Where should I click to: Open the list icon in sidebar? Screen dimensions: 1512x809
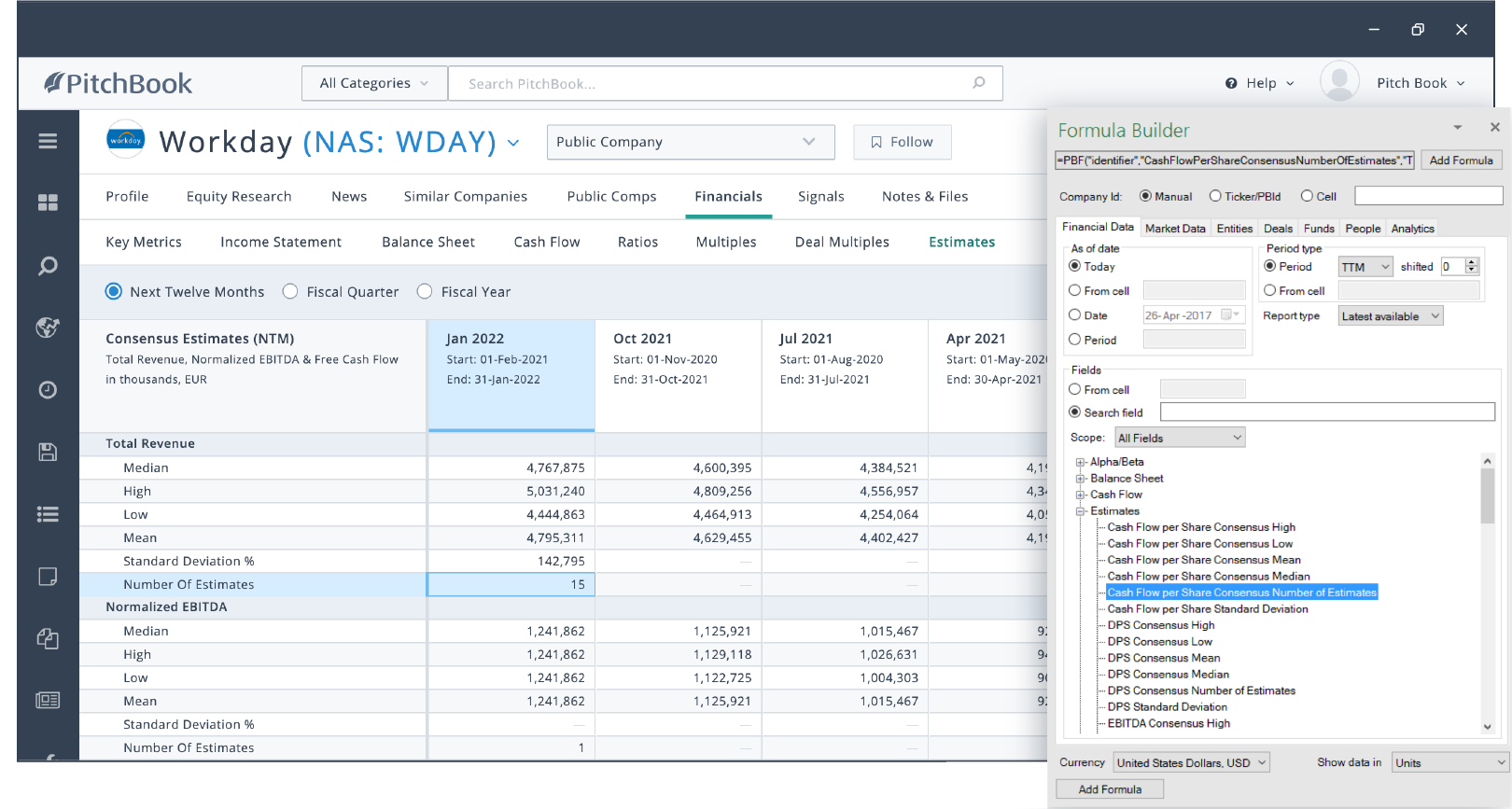pyautogui.click(x=48, y=514)
